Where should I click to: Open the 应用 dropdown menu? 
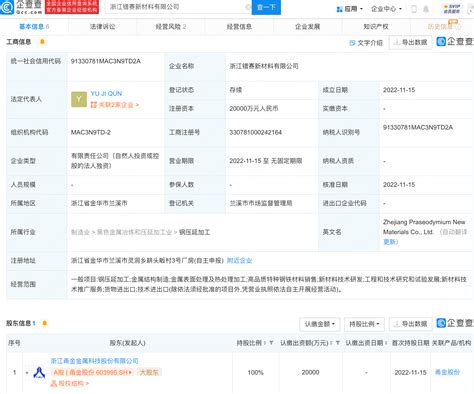350,9
